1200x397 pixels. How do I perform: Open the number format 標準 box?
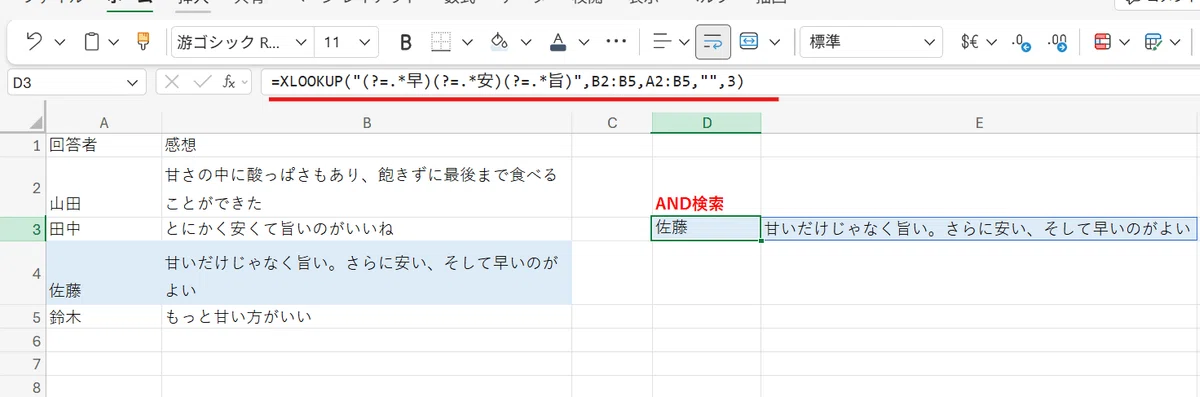[871, 42]
